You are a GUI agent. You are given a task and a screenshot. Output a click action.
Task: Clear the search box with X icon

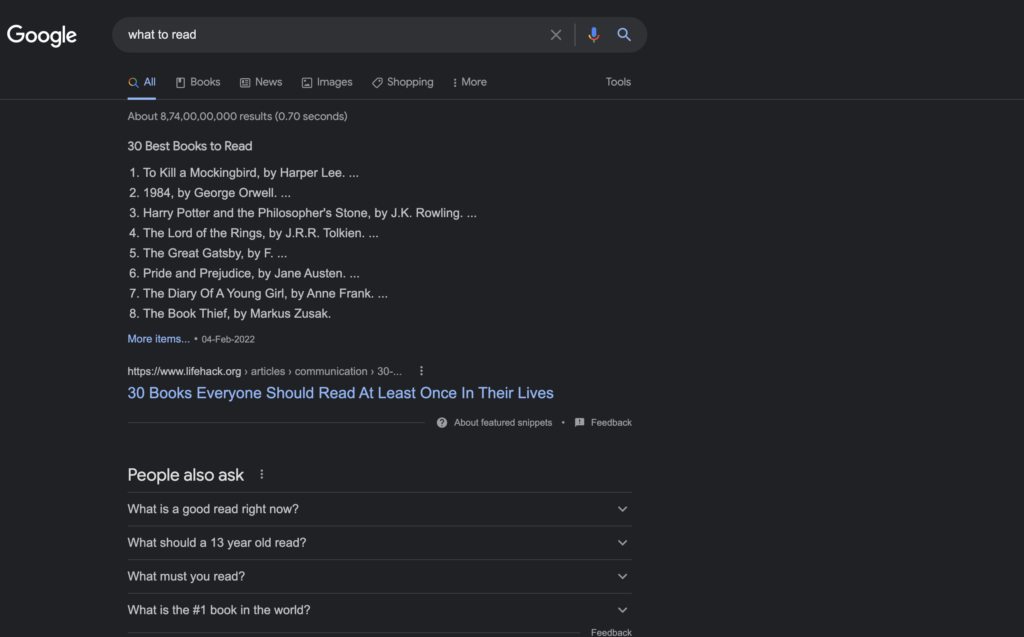(556, 35)
